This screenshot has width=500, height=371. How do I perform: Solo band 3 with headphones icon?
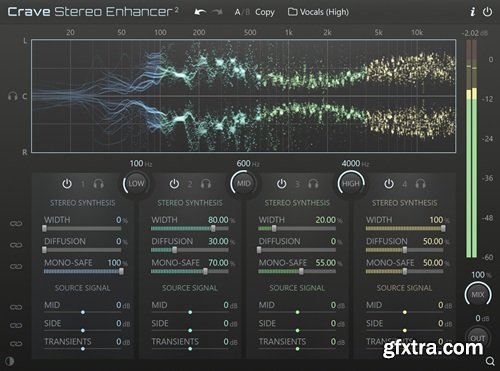pos(313,184)
